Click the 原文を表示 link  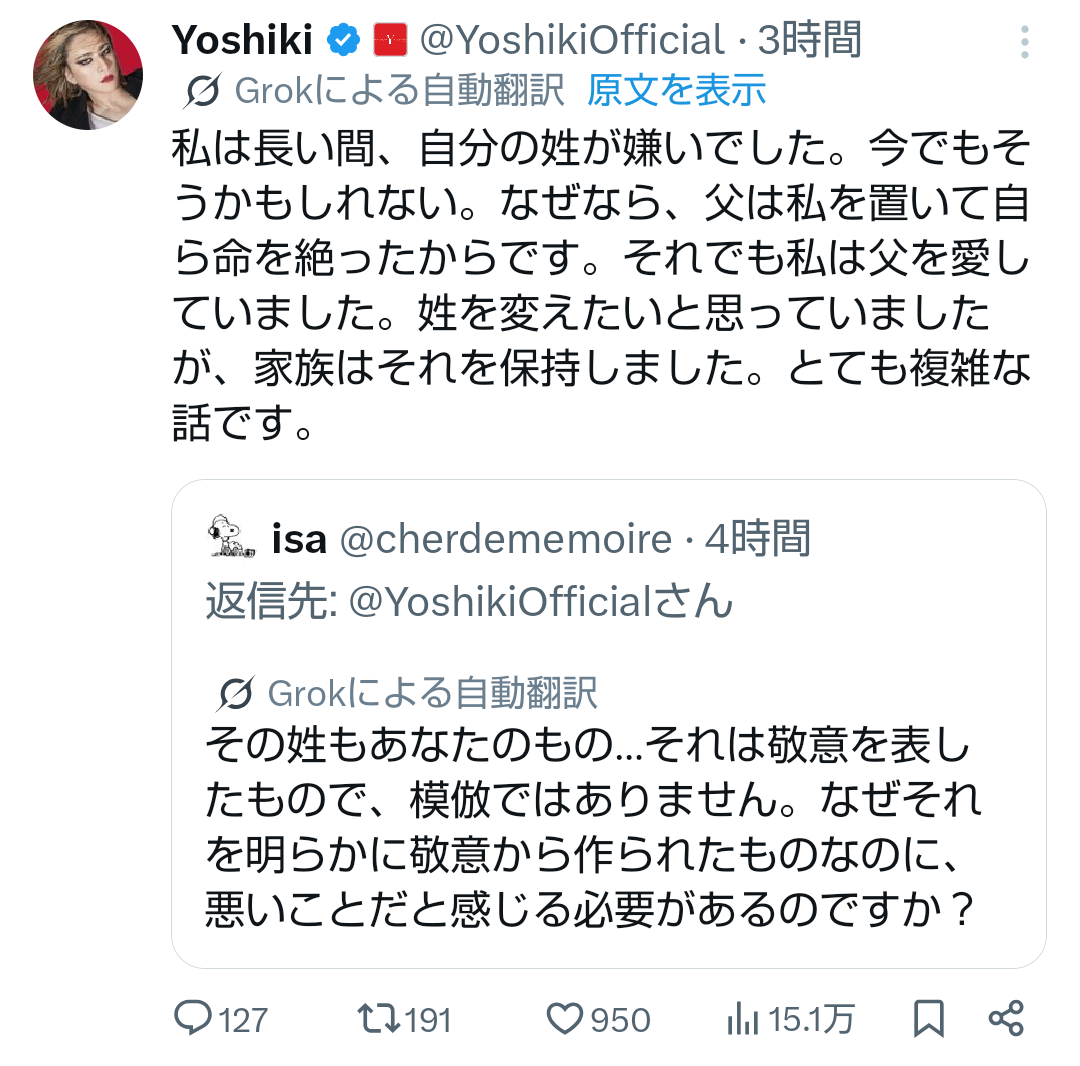click(676, 91)
